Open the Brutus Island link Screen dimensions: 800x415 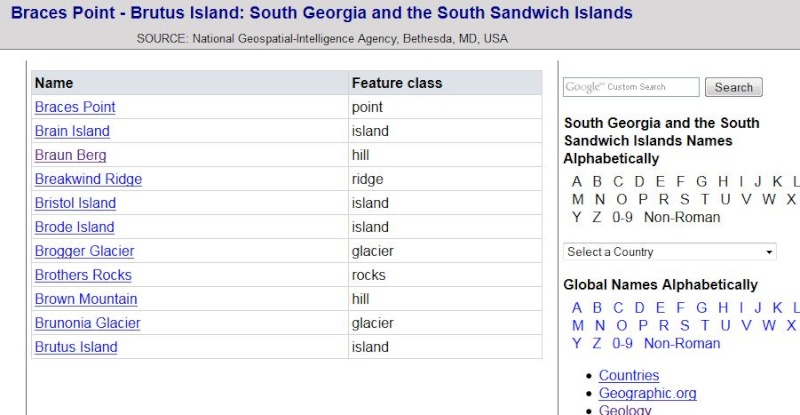pos(76,347)
